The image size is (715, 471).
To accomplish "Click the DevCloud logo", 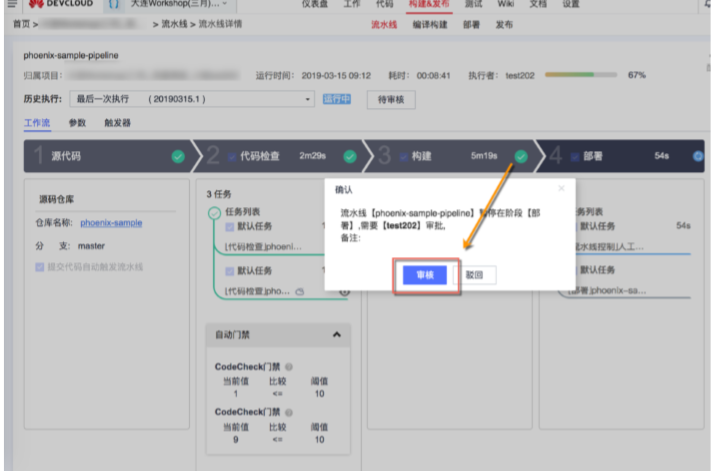I will click(61, 4).
